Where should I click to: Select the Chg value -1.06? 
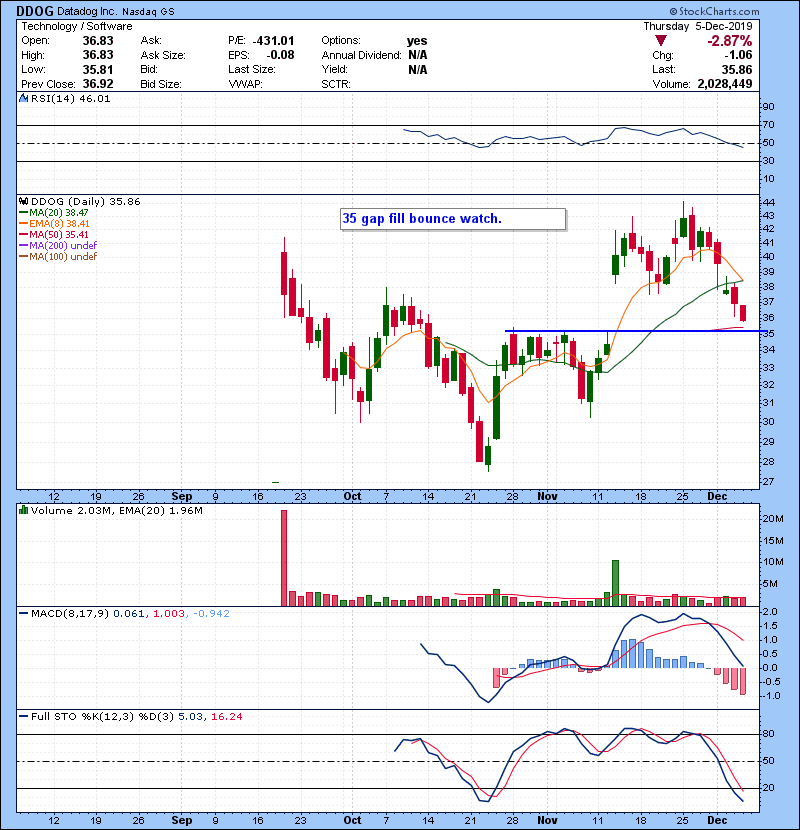click(738, 55)
